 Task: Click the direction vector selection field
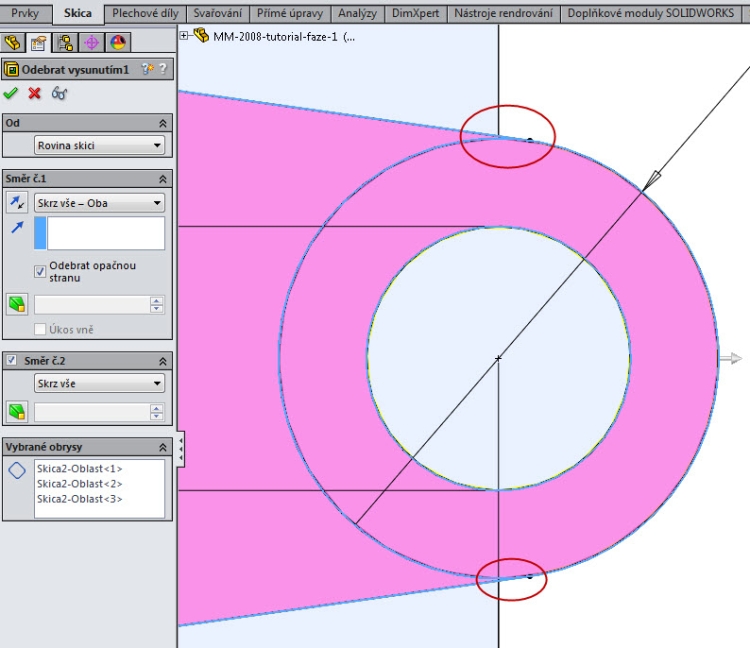(106, 233)
